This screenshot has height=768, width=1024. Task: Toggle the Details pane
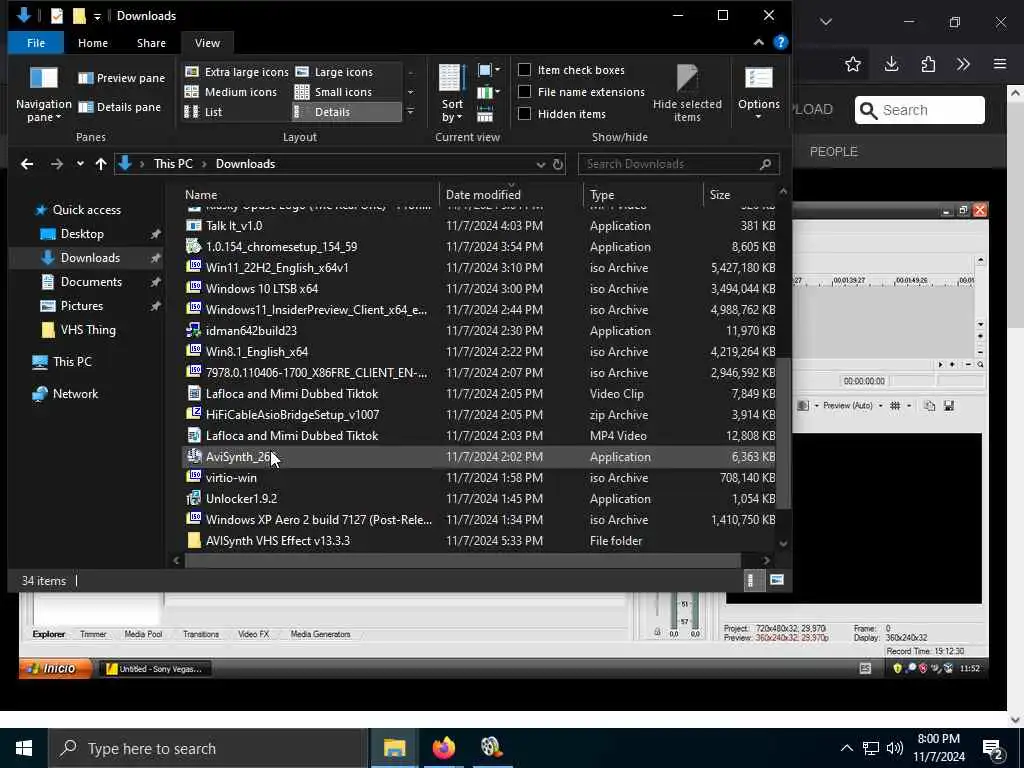tap(120, 107)
